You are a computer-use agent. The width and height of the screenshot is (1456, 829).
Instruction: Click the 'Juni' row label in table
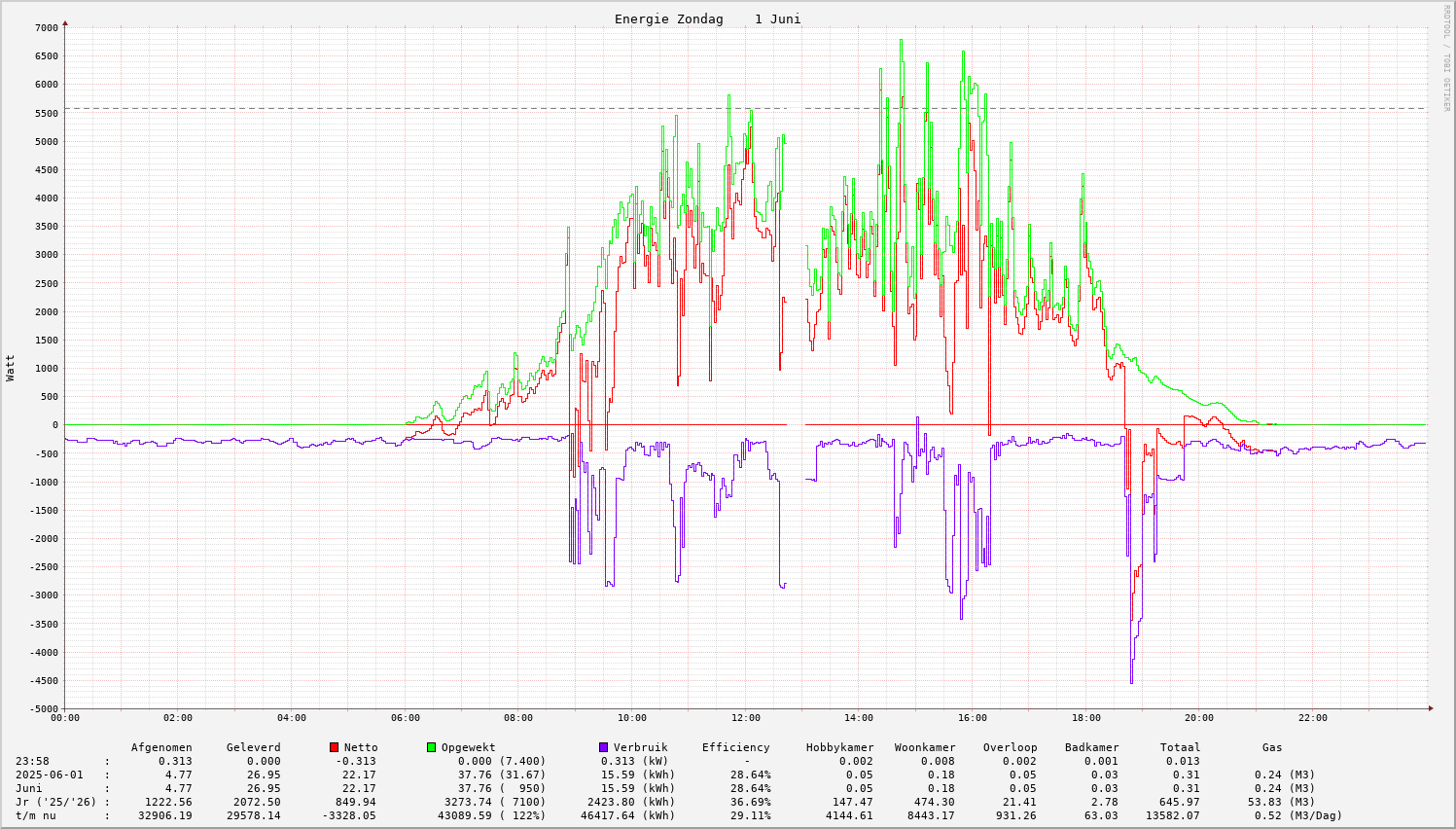pos(29,788)
